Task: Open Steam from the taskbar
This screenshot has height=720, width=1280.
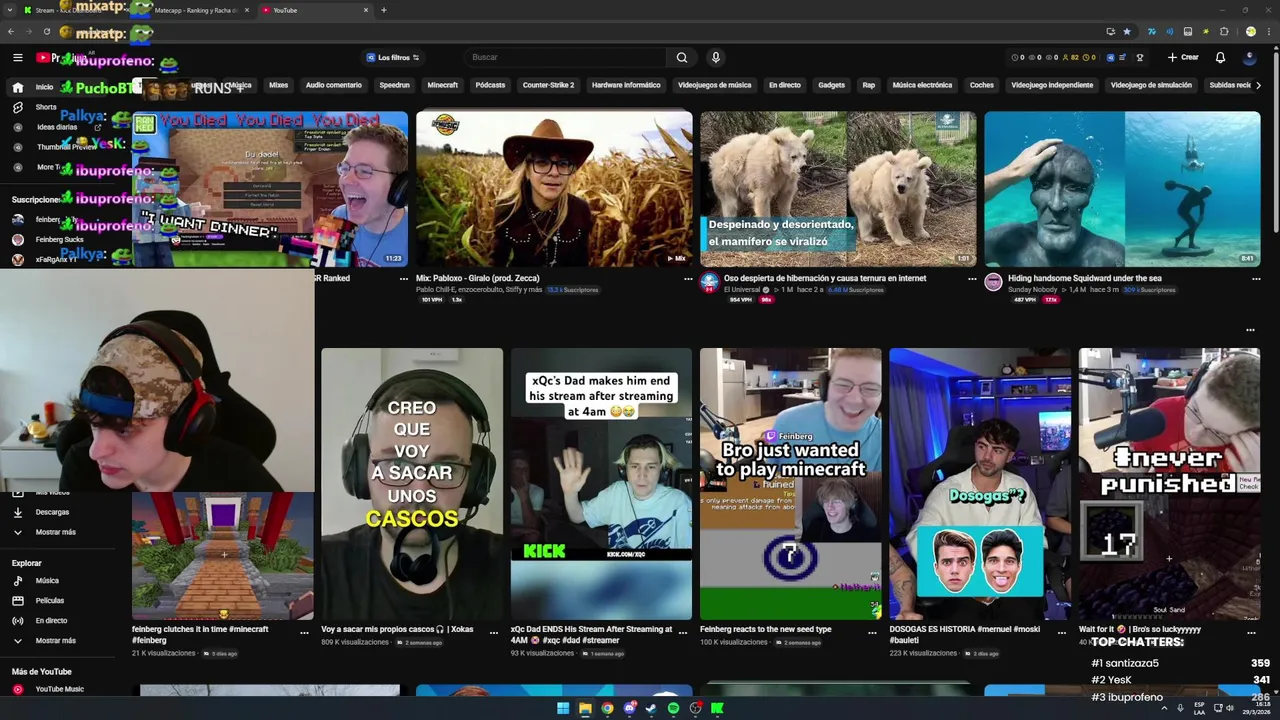Action: click(x=651, y=708)
